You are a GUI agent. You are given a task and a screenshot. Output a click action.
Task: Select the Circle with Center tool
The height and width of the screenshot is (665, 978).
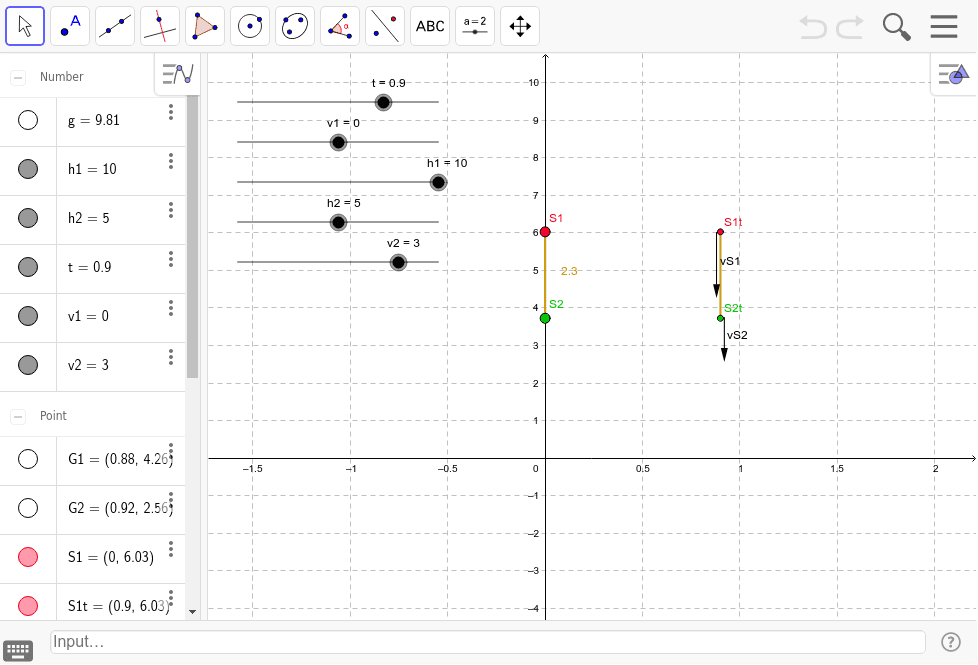[249, 26]
